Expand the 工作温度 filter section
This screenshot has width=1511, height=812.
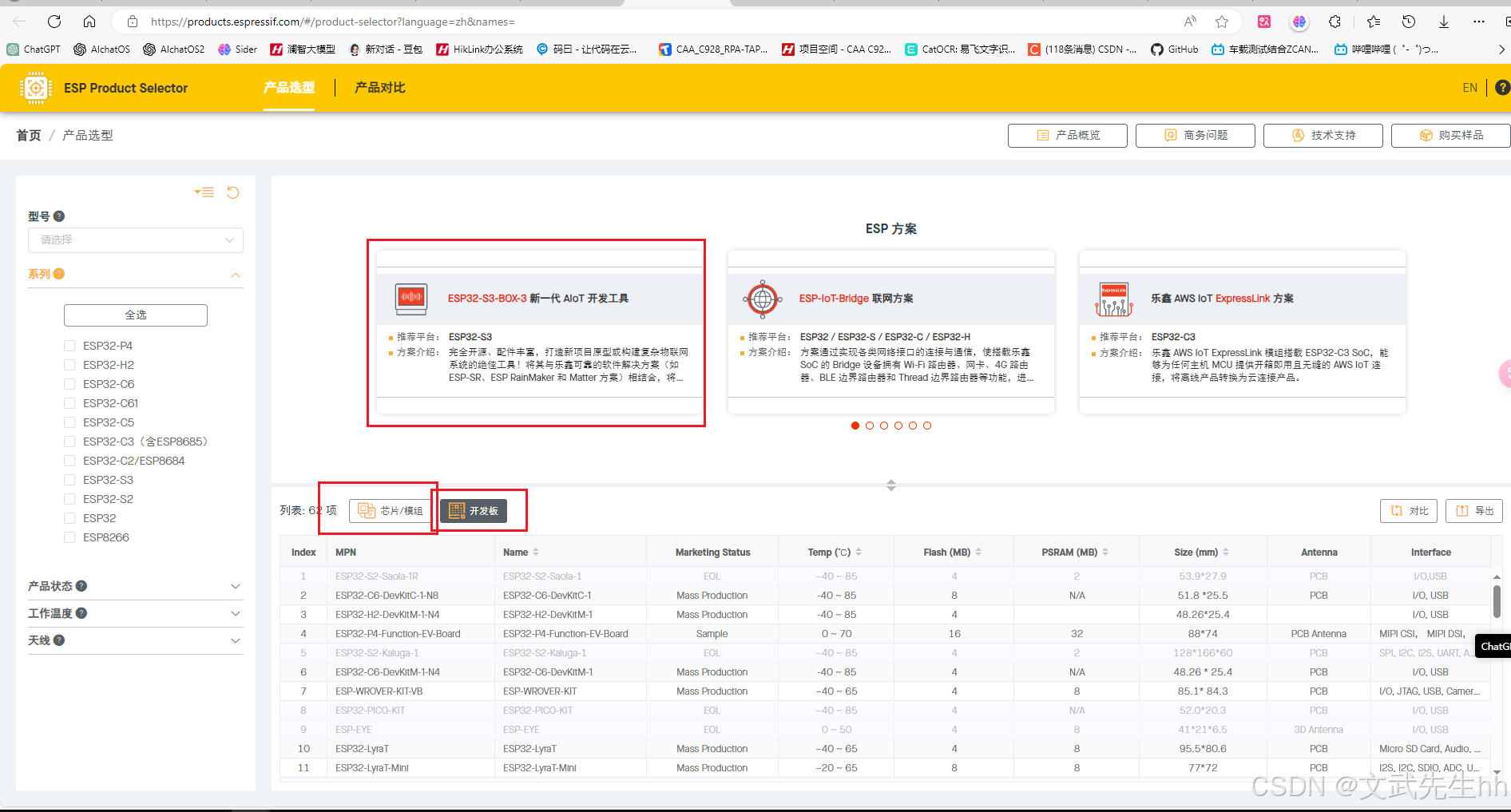[236, 613]
